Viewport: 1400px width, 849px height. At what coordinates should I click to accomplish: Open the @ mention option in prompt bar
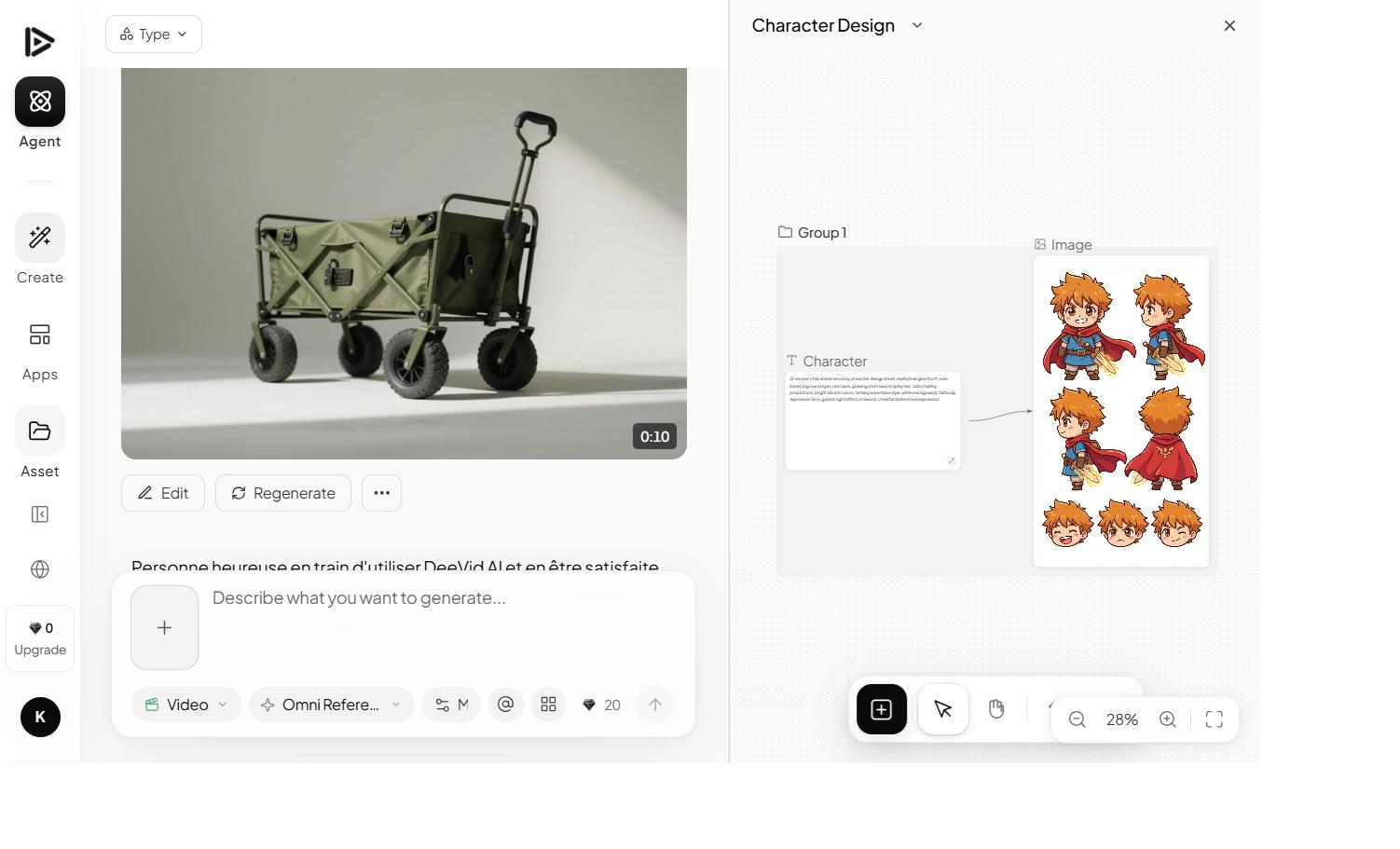pos(505,705)
